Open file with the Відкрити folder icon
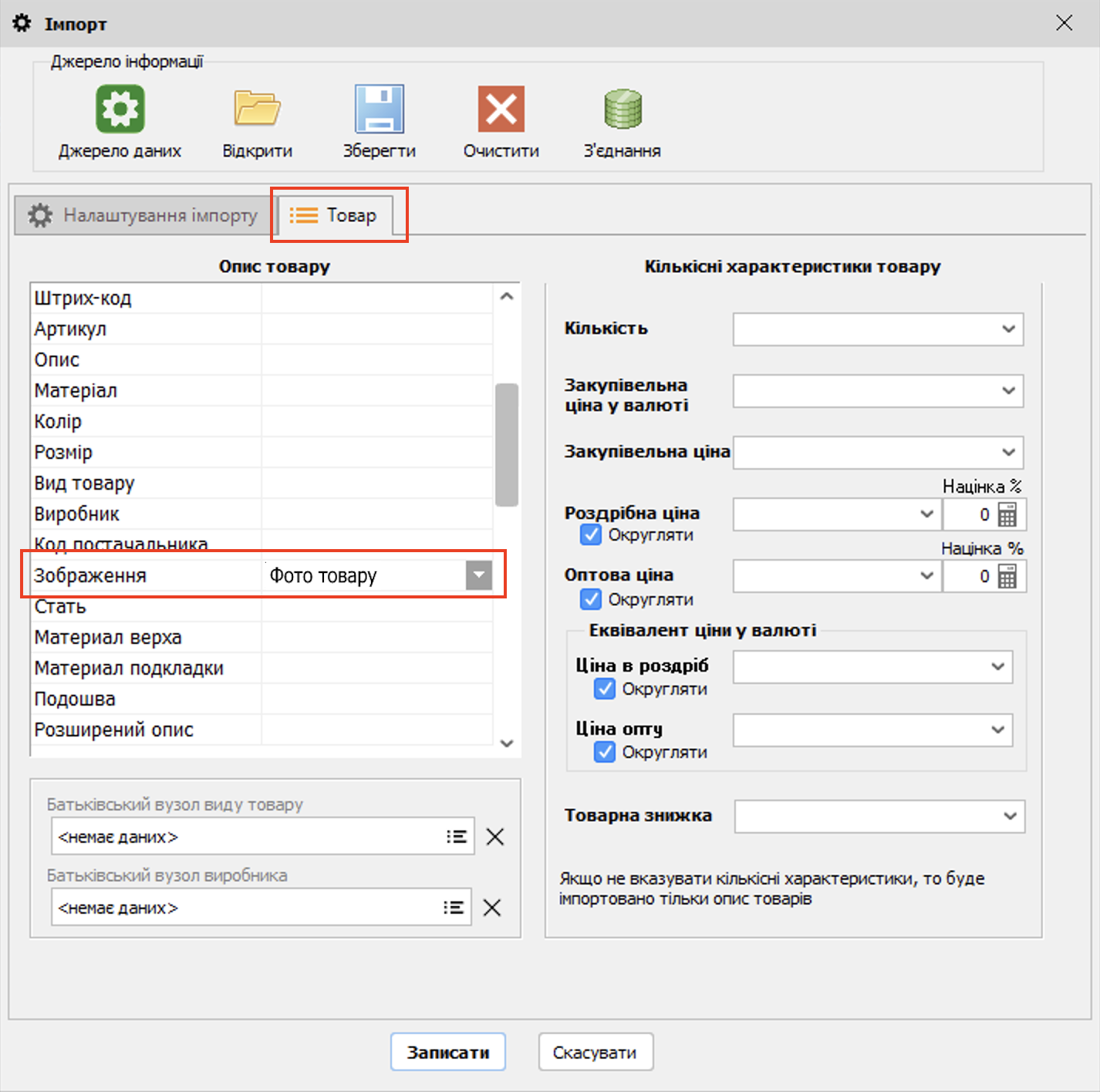 (x=257, y=109)
